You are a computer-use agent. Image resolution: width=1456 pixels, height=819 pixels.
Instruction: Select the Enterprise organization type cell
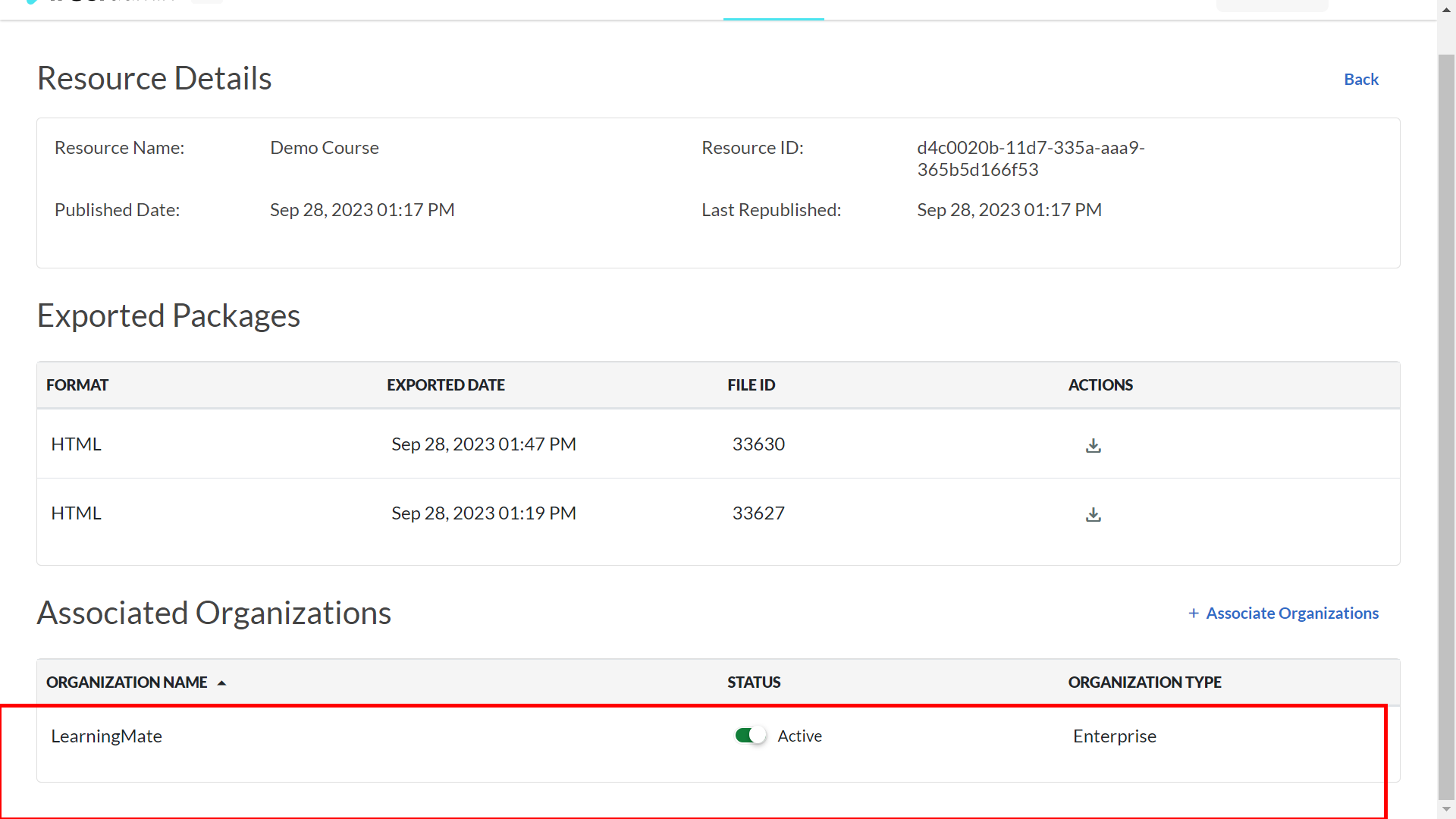click(1114, 736)
